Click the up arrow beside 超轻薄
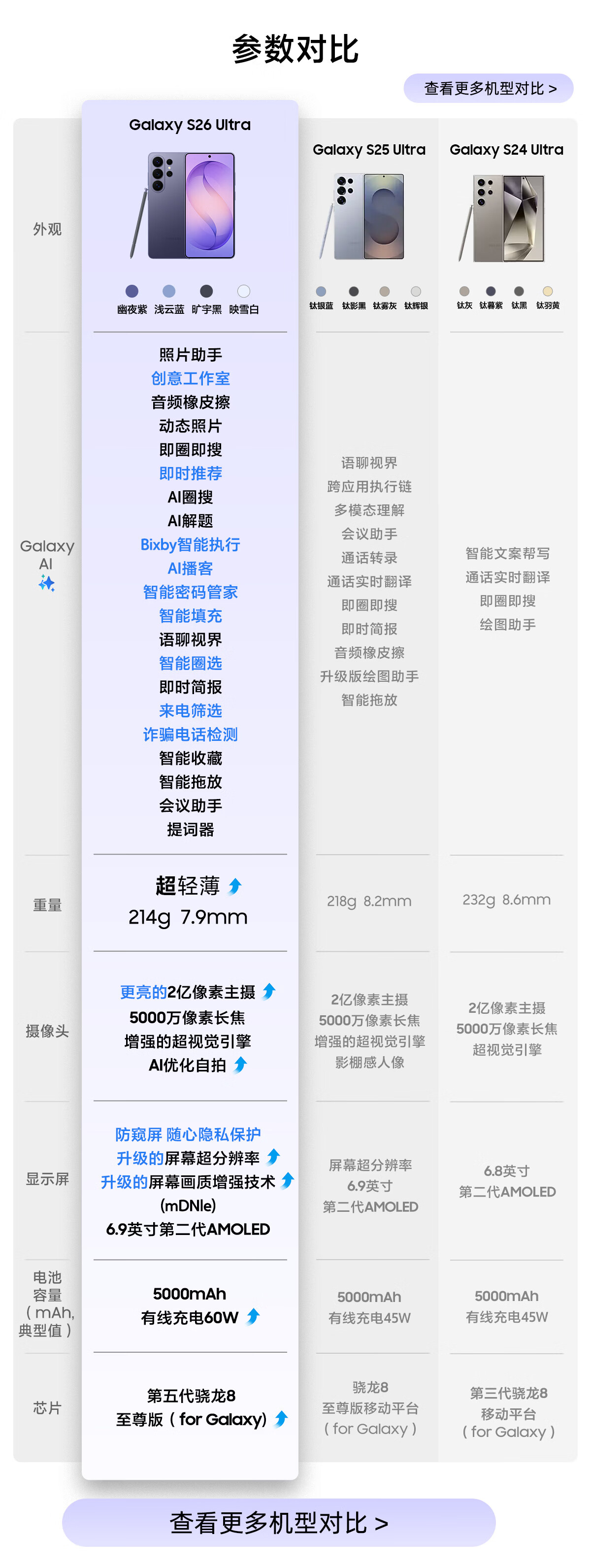This screenshot has width=591, height=1568. click(x=235, y=886)
